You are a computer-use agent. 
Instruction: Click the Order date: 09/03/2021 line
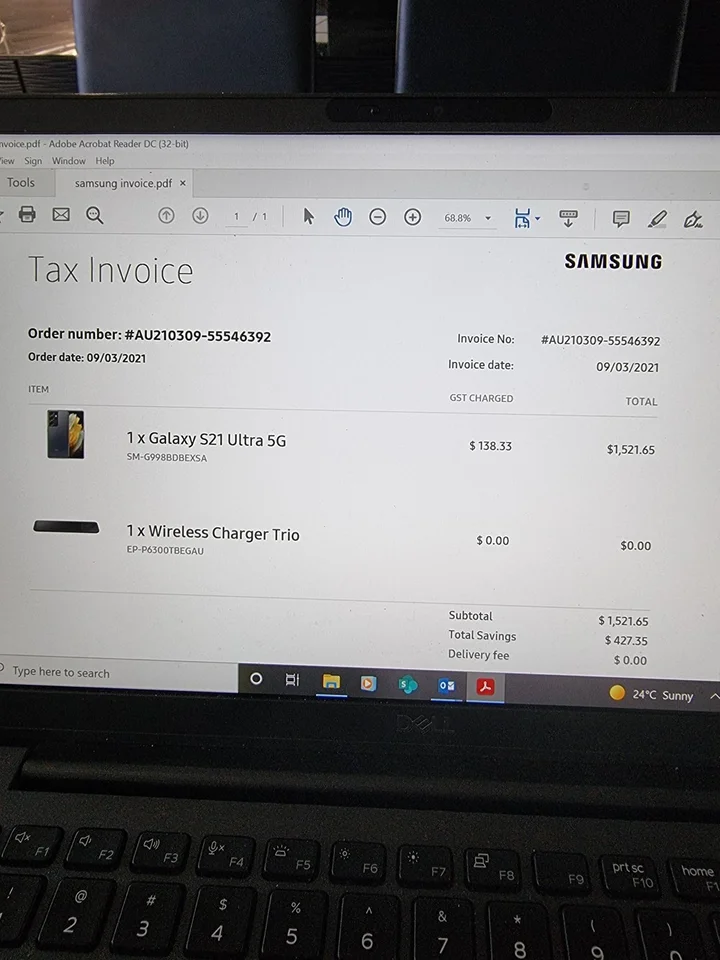pyautogui.click(x=87, y=358)
